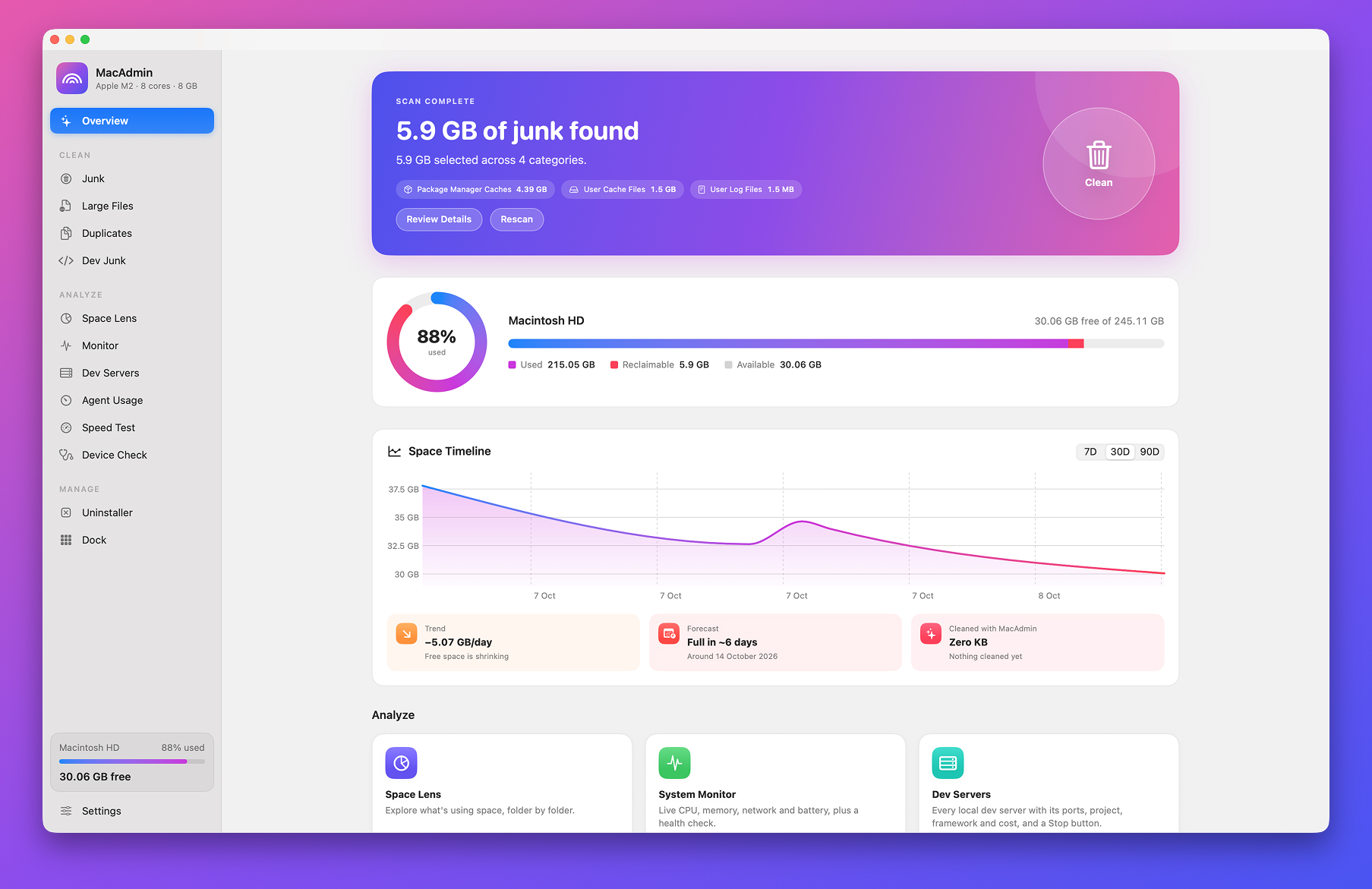
Task: Switch timeline range to 90D
Action: point(1150,452)
